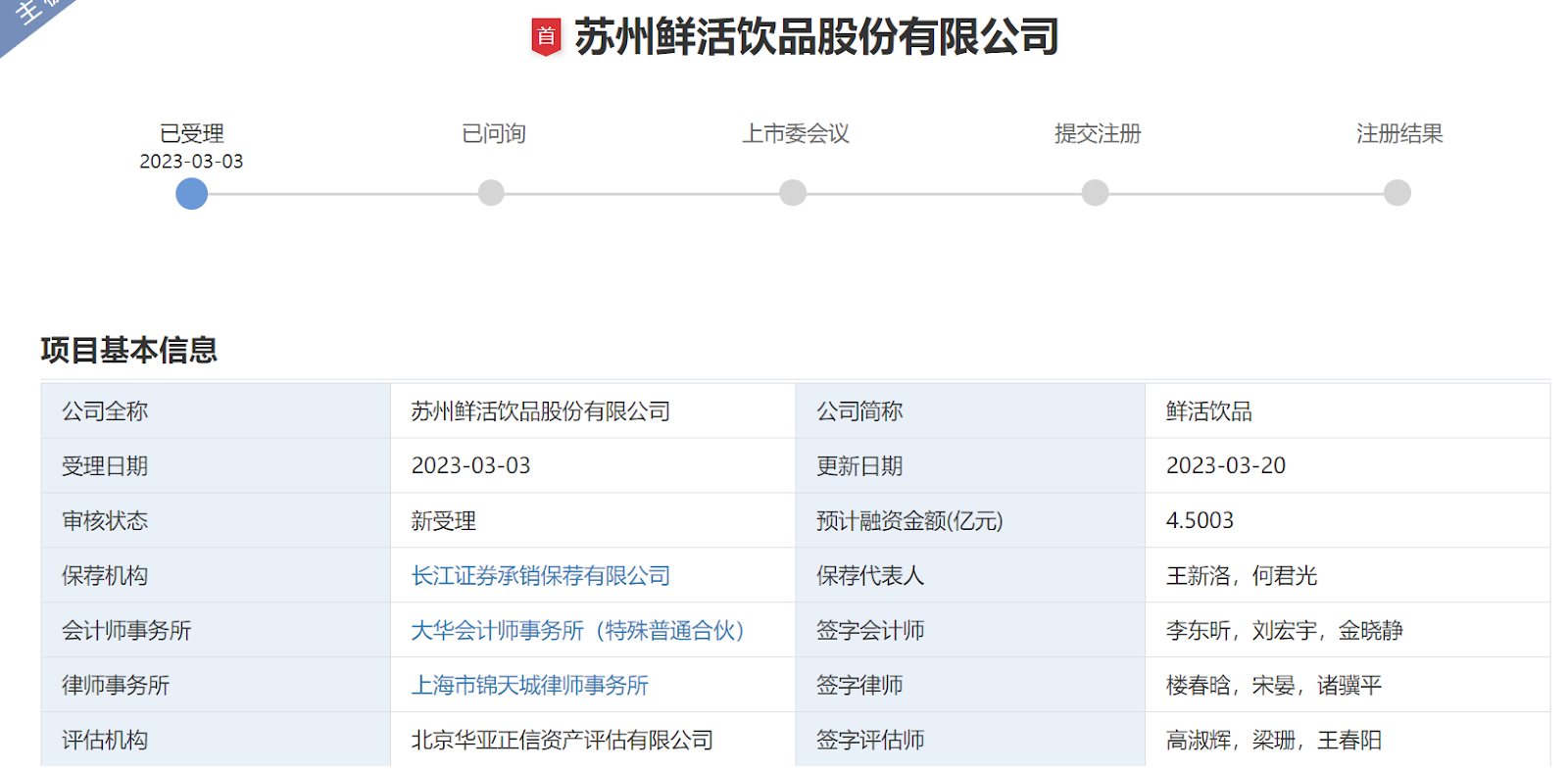The image size is (1568, 769).
Task: Click the 签字律师 label cell
Action: 970,686
